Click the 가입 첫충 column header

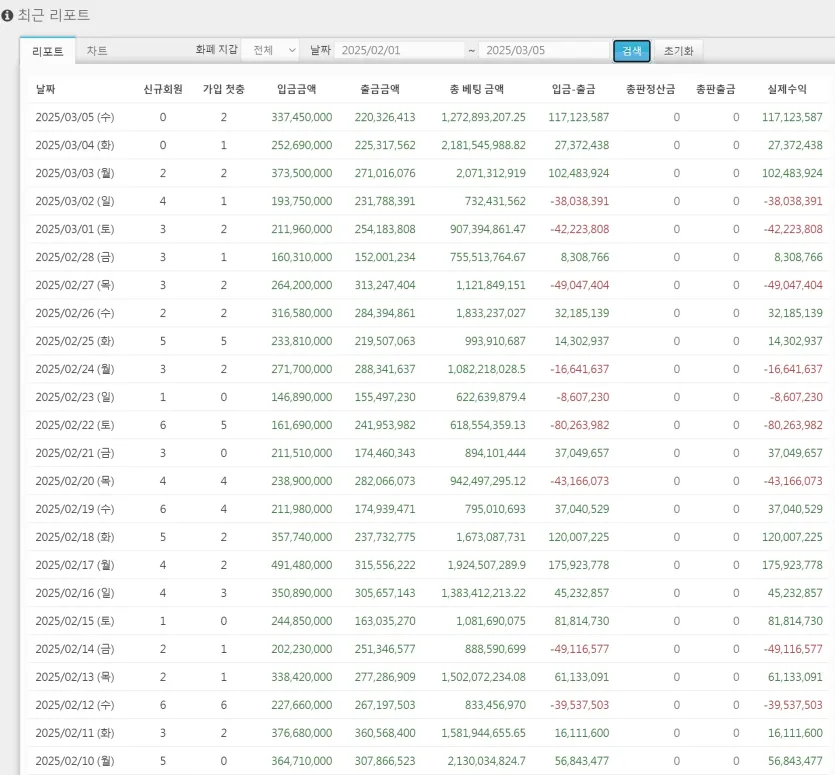pyautogui.click(x=224, y=89)
